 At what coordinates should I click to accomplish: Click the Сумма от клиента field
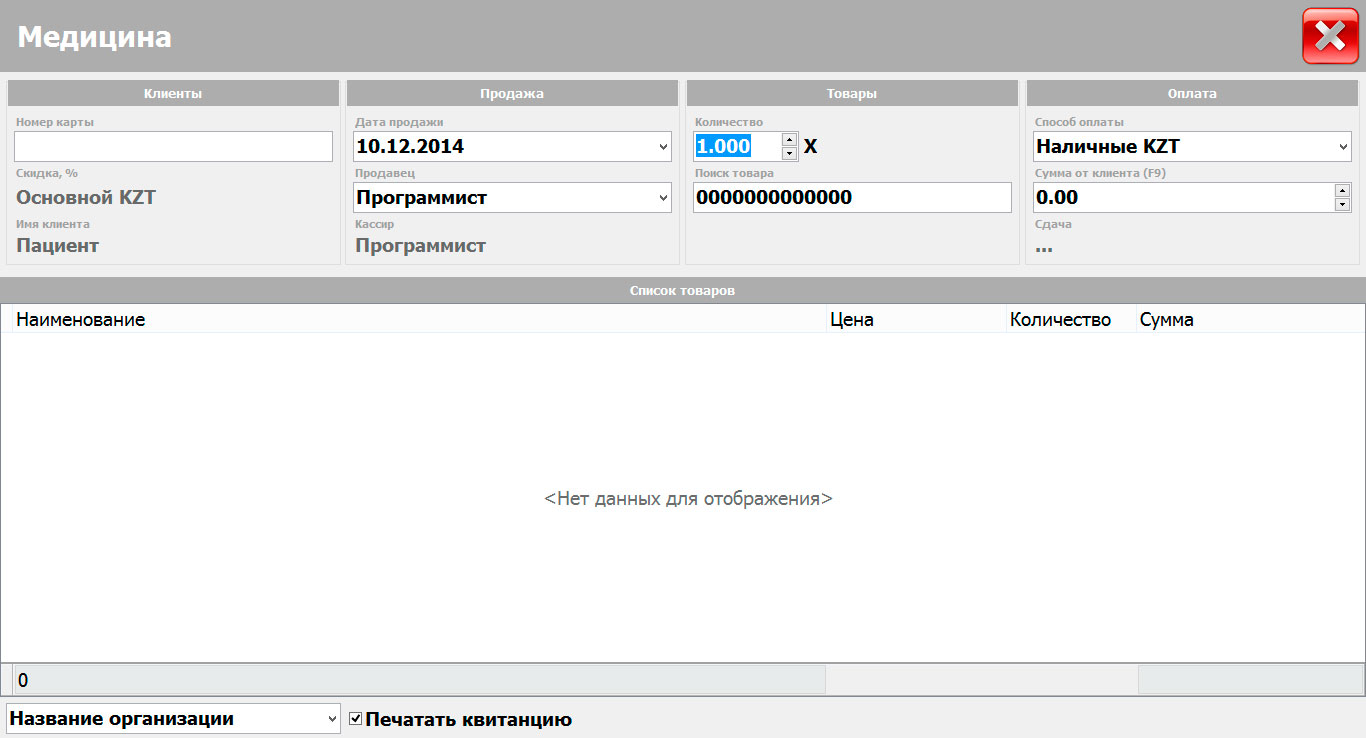click(x=1184, y=197)
